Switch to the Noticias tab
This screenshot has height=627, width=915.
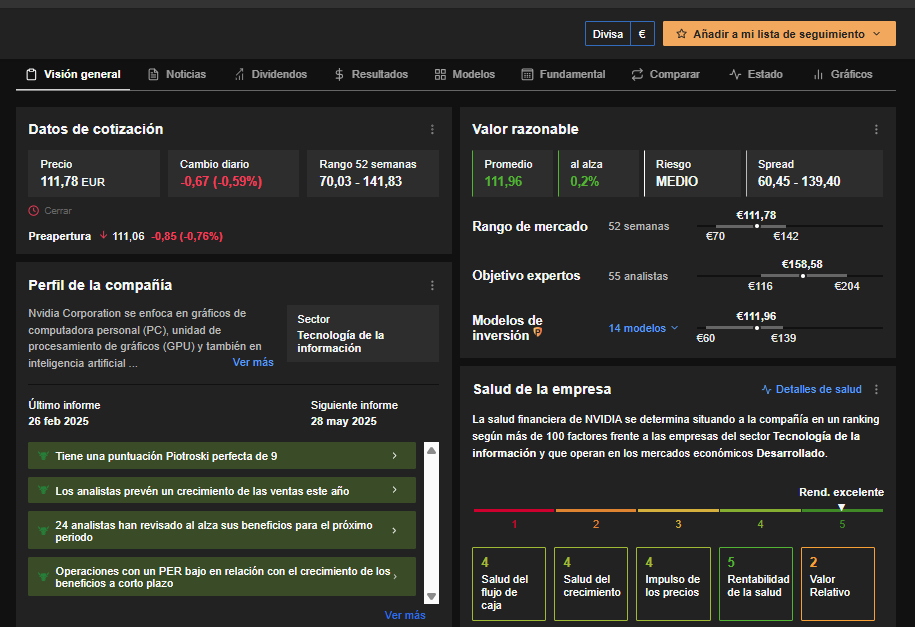[177, 74]
